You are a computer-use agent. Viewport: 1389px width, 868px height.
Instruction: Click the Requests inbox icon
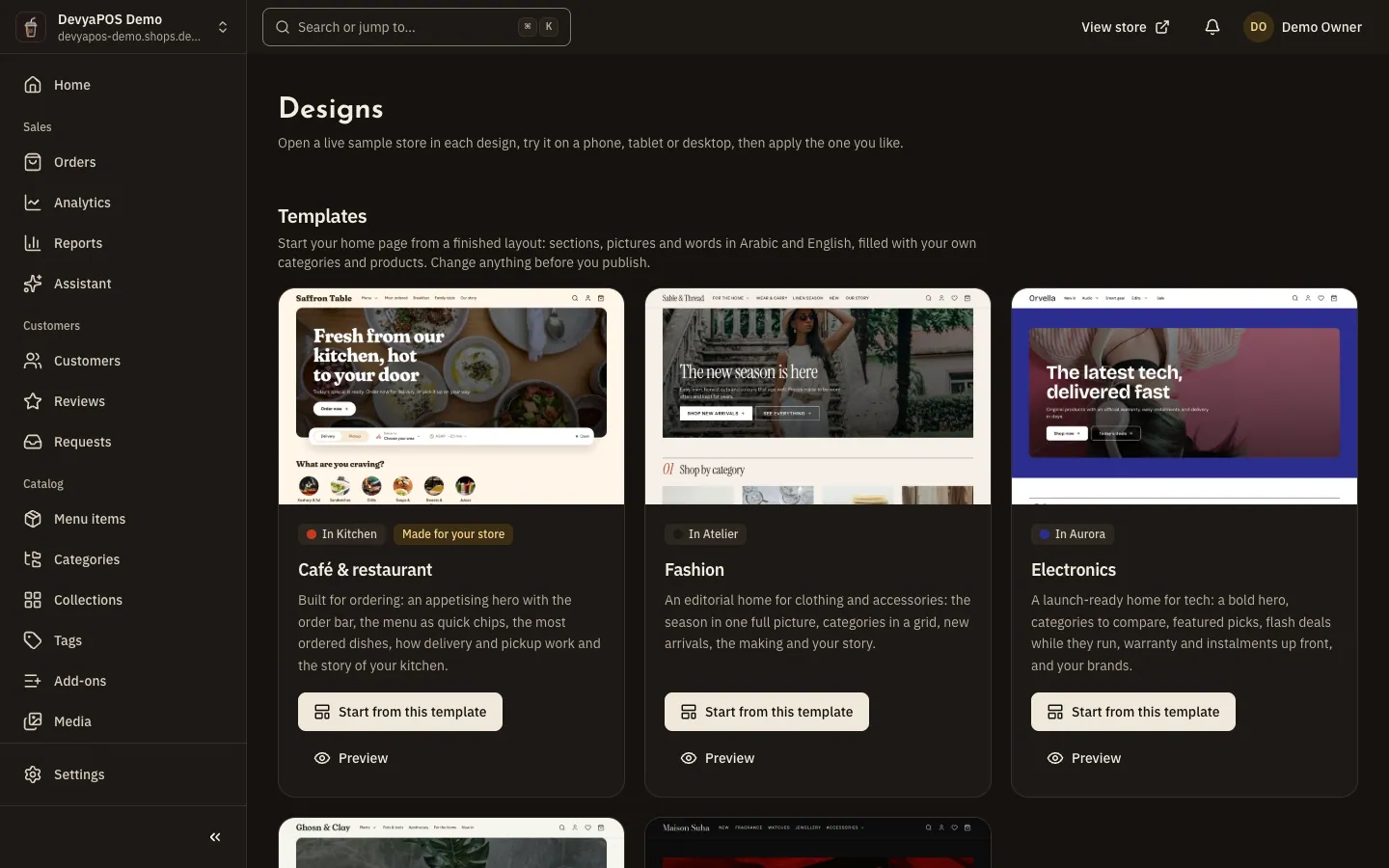point(33,442)
